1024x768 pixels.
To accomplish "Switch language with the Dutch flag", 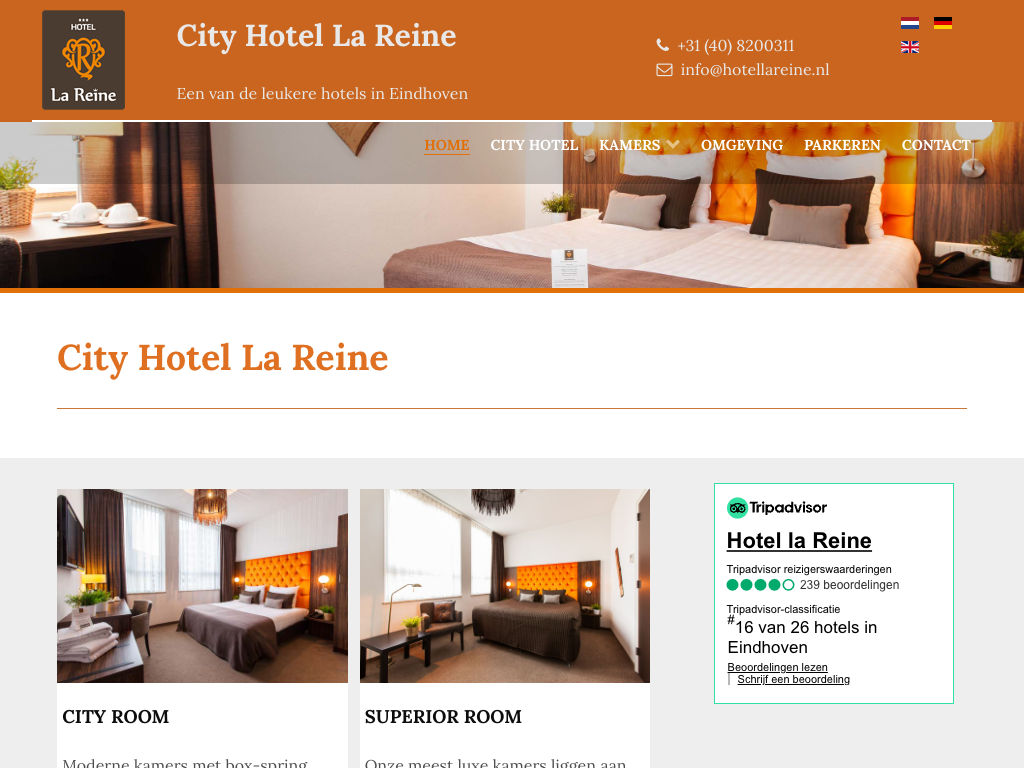I will 910,24.
